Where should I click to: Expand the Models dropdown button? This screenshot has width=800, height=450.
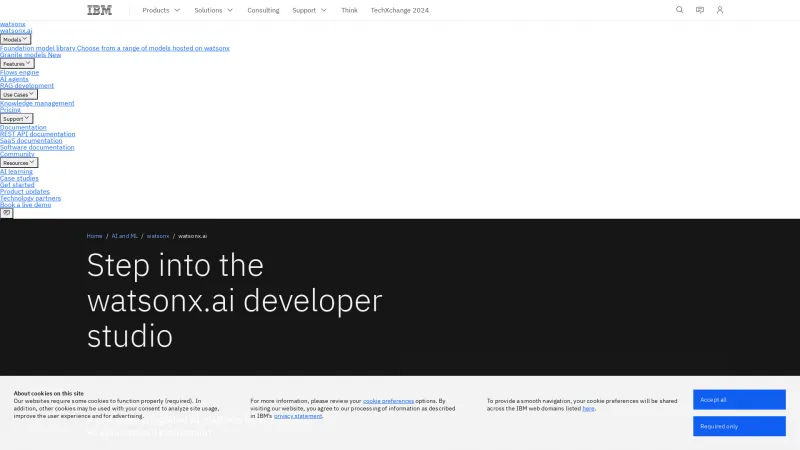pyautogui.click(x=15, y=39)
